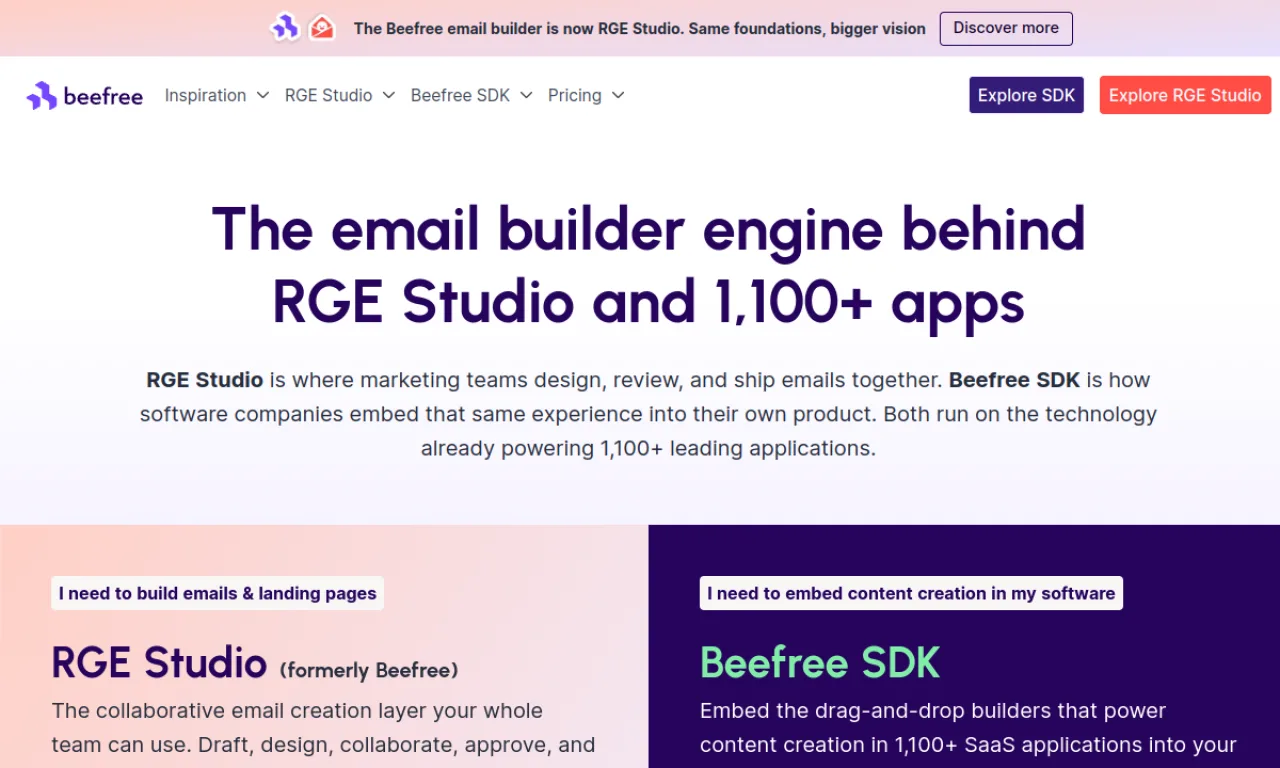This screenshot has height=768, width=1280.
Task: Click the banner text about RGE Studio rename
Action: pos(640,29)
